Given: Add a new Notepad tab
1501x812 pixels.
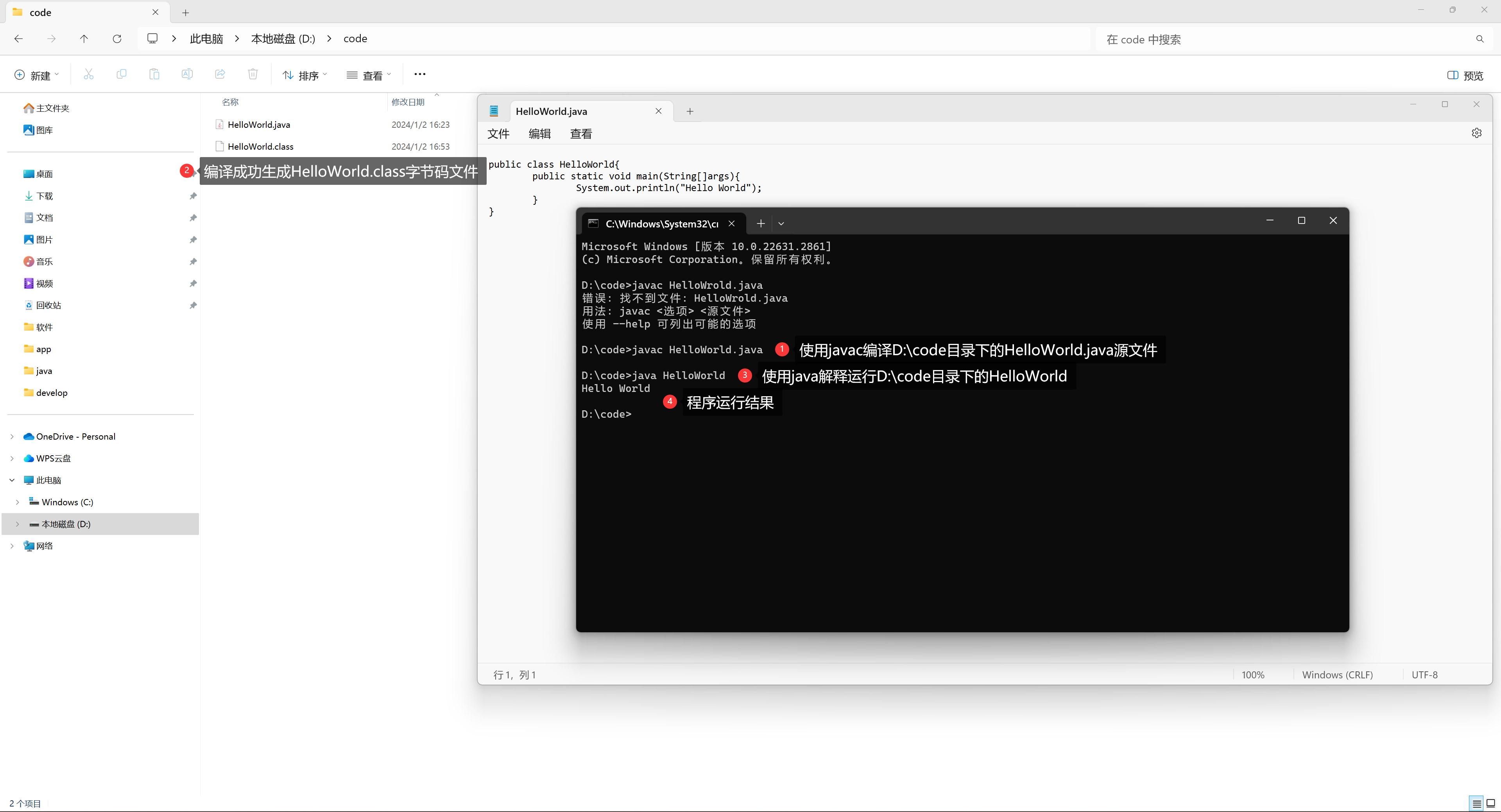Looking at the screenshot, I should (x=690, y=111).
